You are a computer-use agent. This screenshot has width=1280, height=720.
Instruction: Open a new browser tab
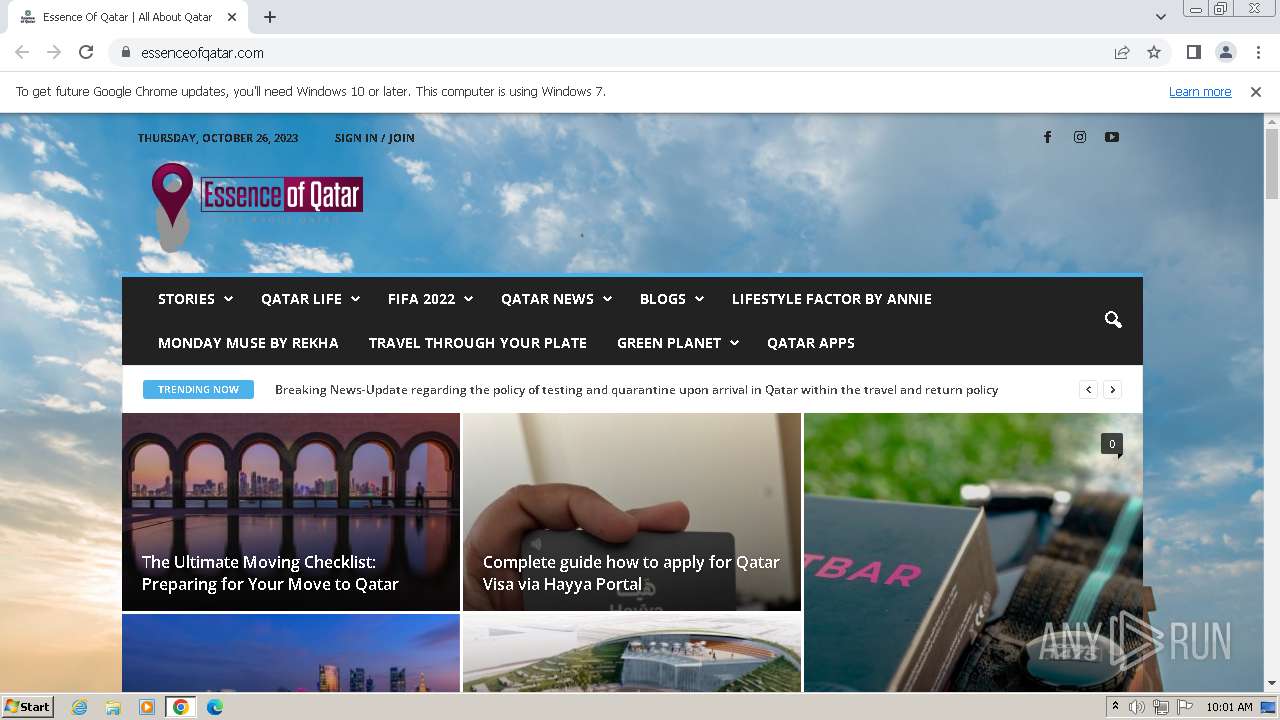(269, 17)
